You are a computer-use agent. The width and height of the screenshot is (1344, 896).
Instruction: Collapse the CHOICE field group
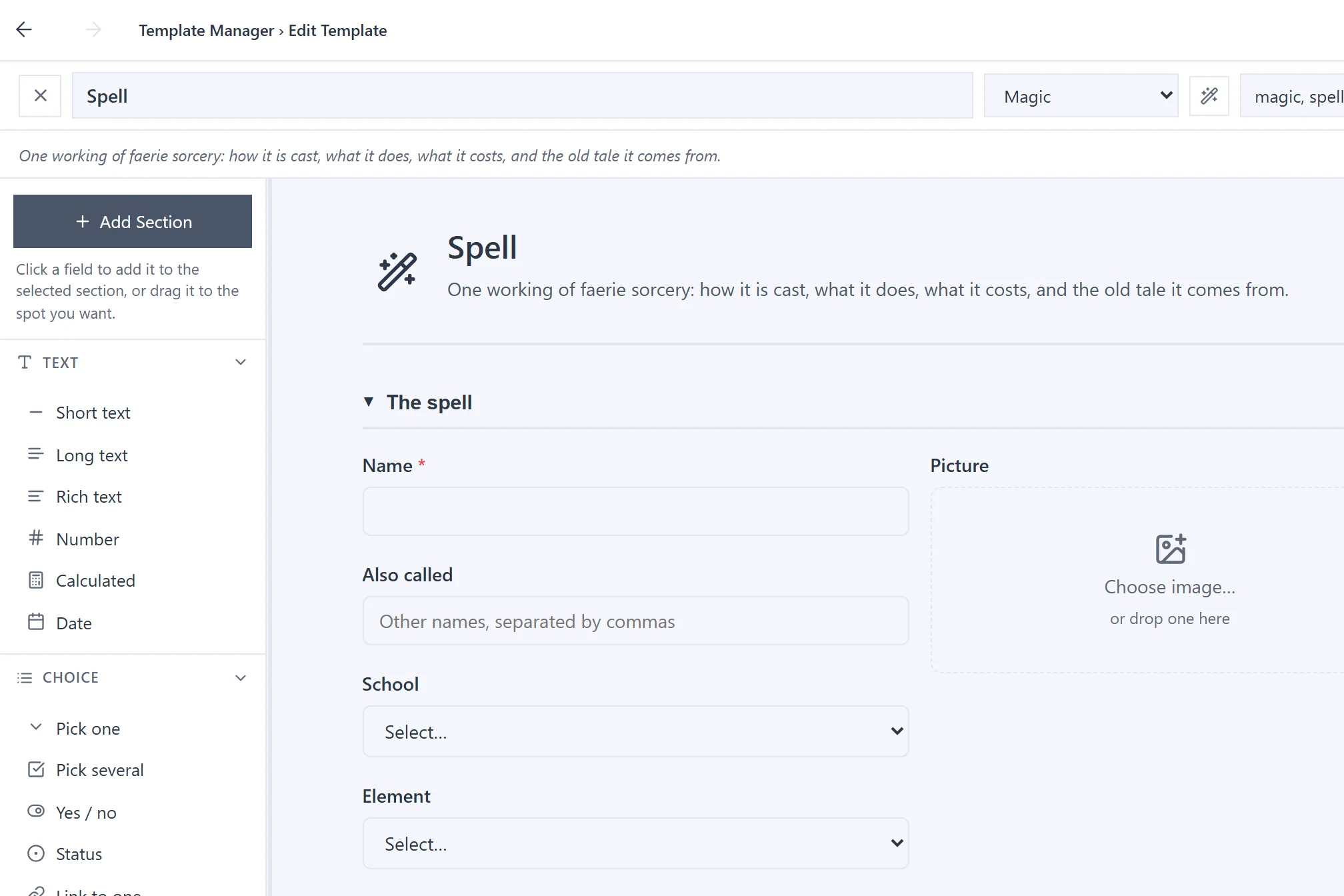coord(133,678)
